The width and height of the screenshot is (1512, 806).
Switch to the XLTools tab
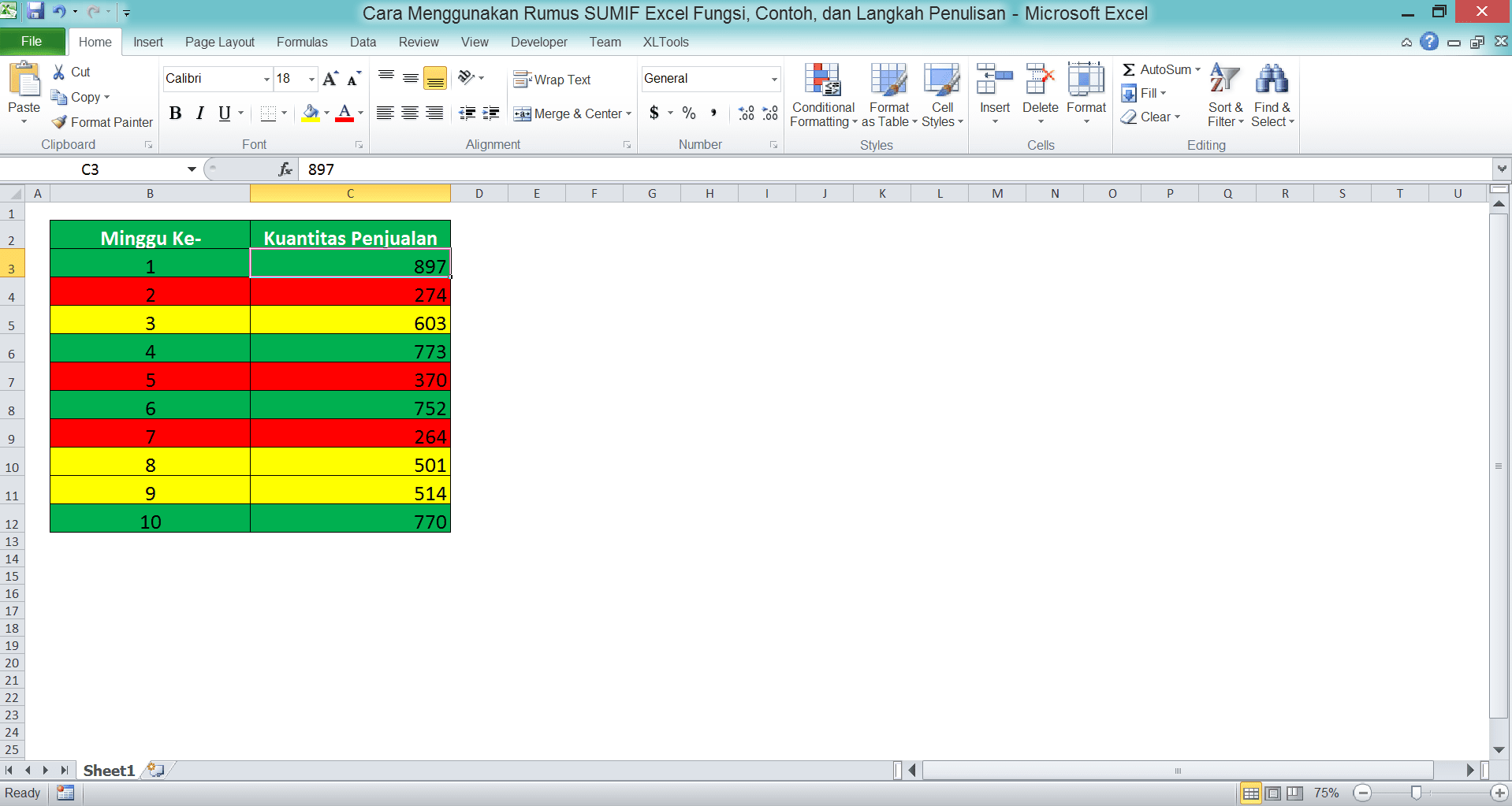pos(665,42)
